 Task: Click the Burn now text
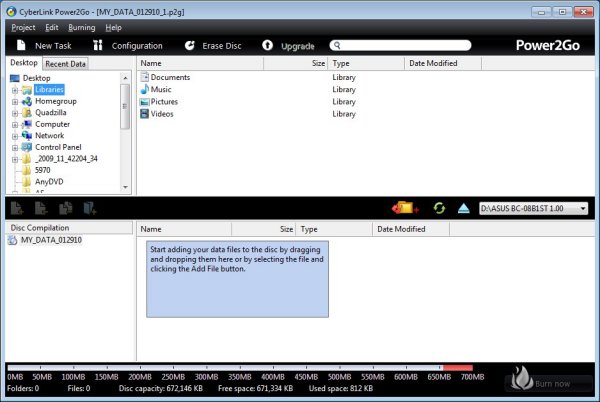click(x=553, y=383)
